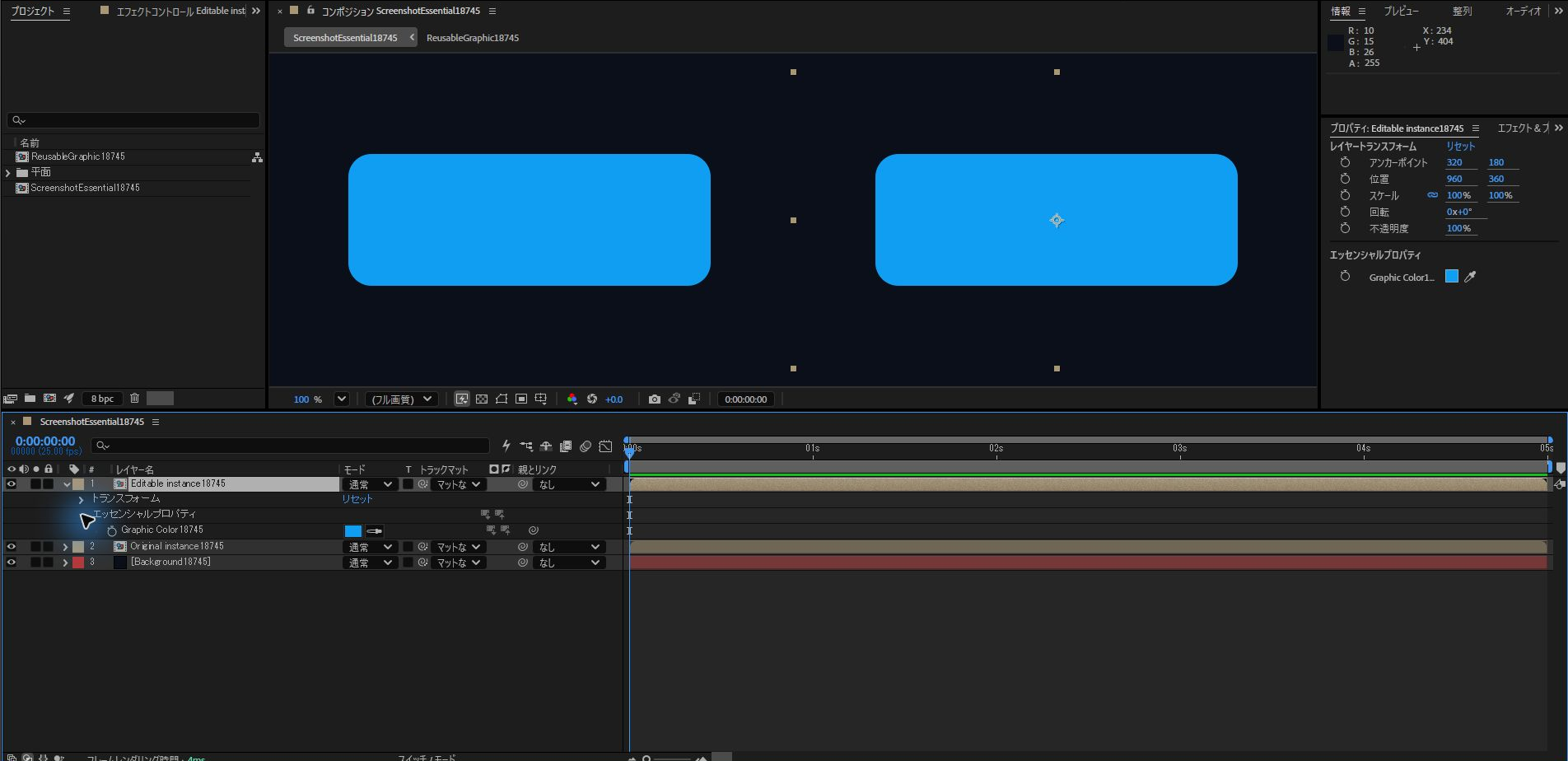Open the viewer magnification dropdown

pos(341,399)
